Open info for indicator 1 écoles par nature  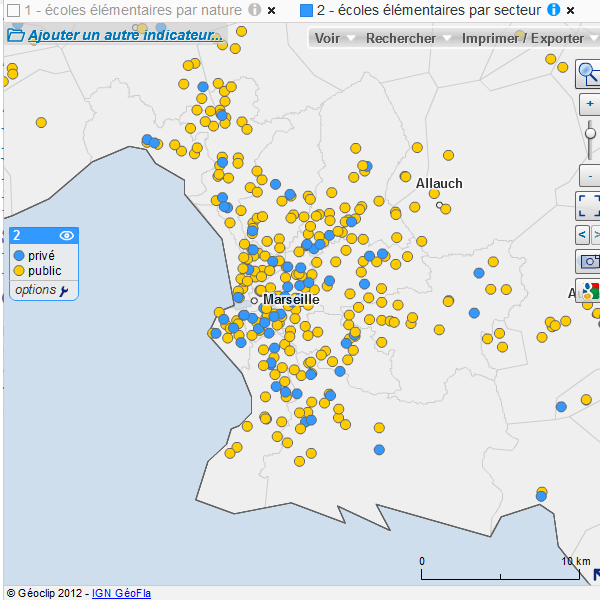click(254, 10)
